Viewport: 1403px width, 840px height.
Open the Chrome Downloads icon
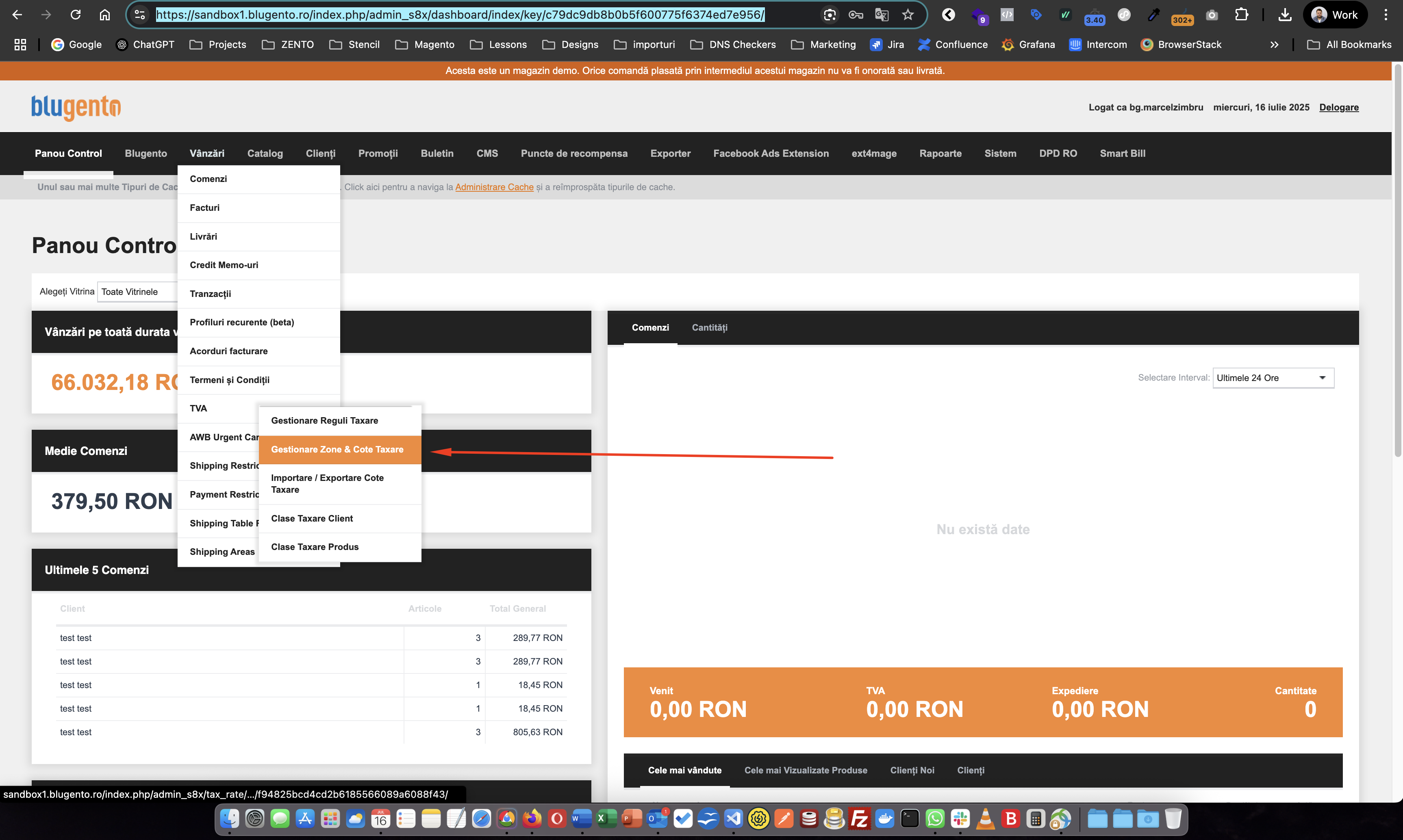point(1285,15)
